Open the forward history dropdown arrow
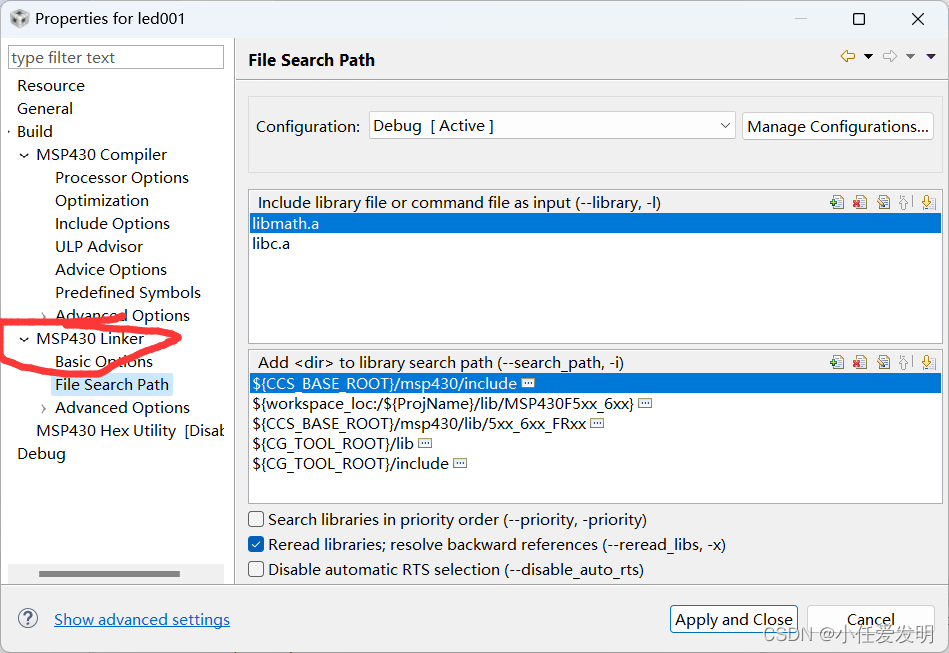The width and height of the screenshot is (949, 653). click(x=910, y=56)
